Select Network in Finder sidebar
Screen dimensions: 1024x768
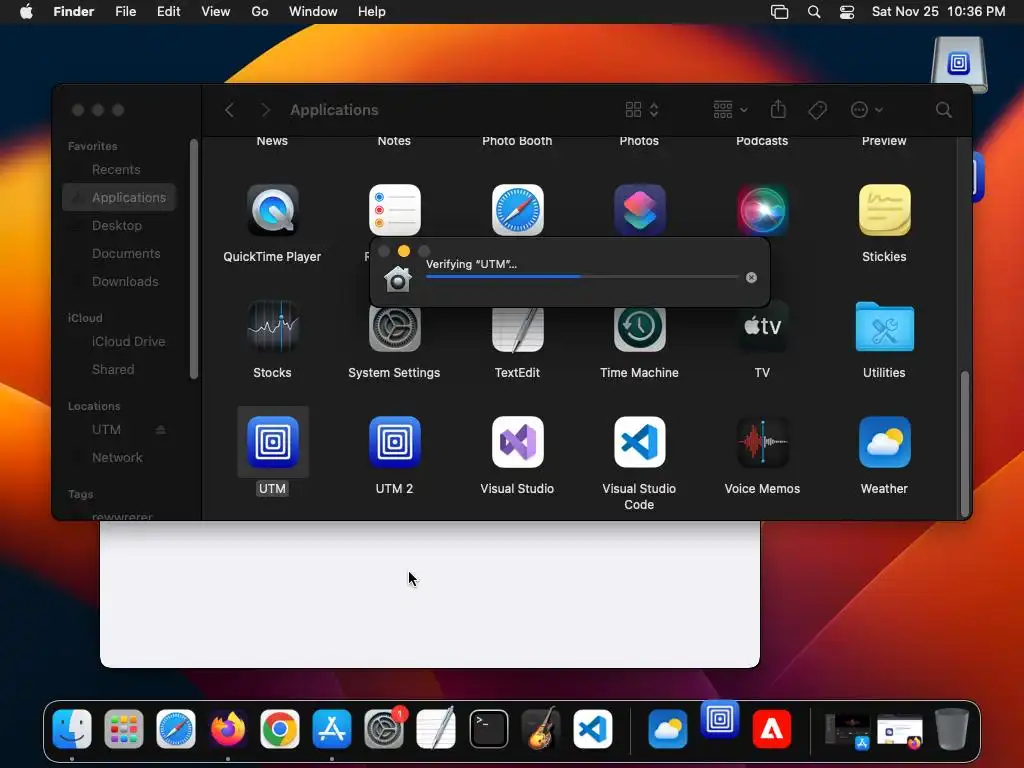(x=119, y=458)
